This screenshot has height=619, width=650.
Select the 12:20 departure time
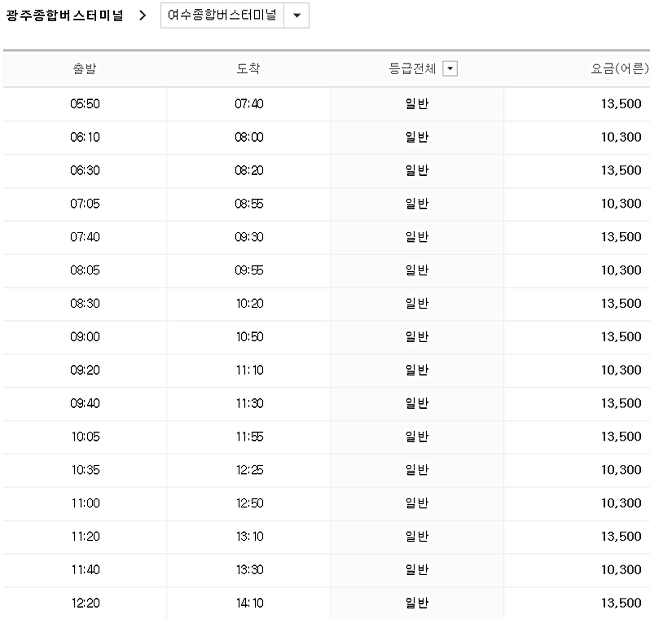tap(85, 603)
